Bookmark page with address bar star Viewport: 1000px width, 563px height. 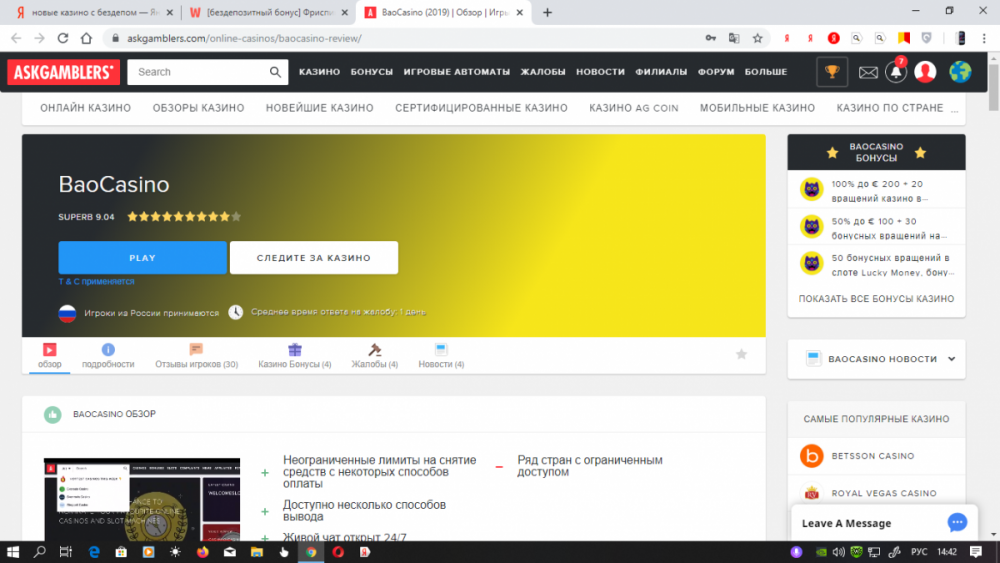(758, 38)
